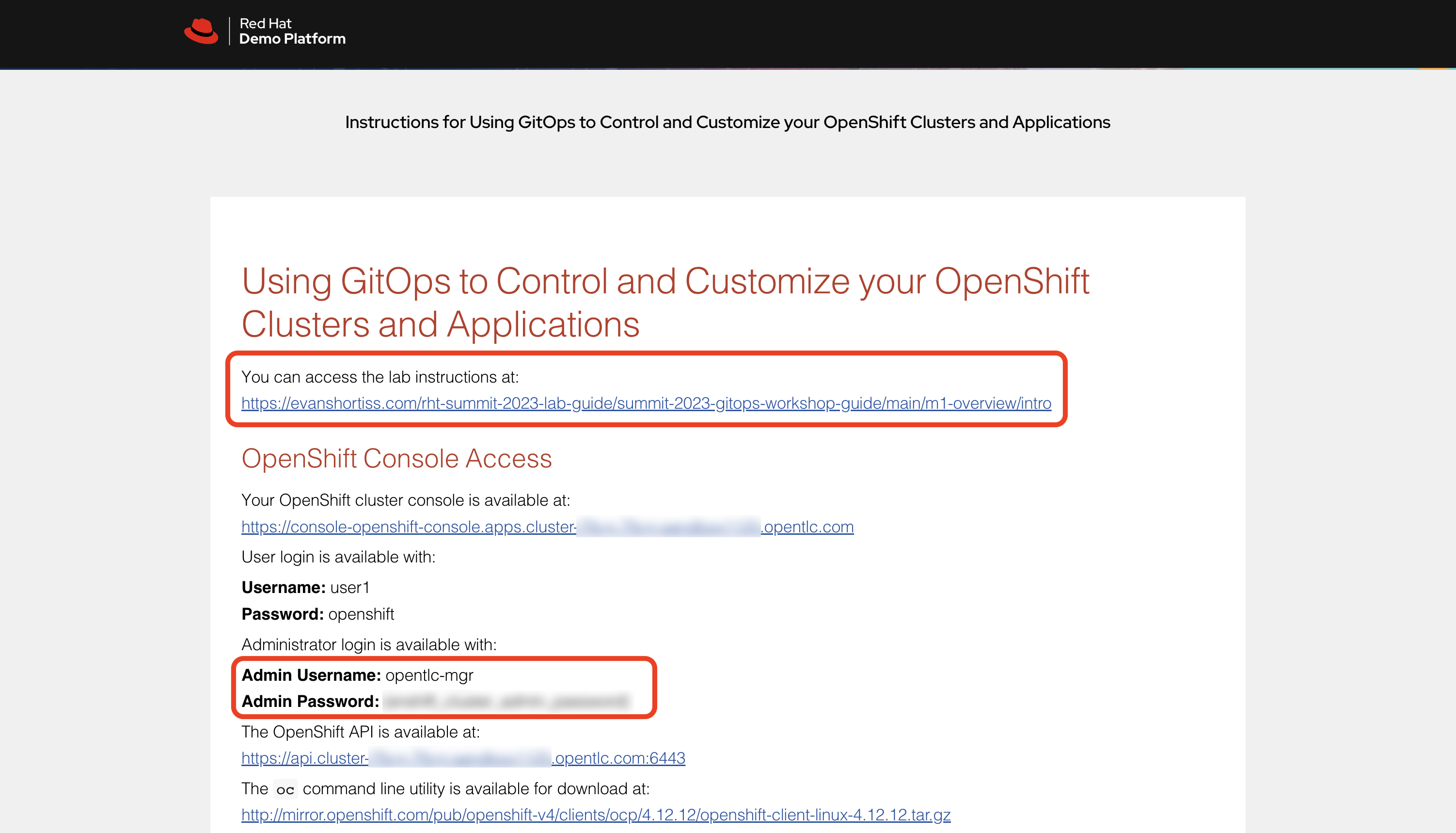Viewport: 1456px width, 833px height.
Task: Click the 'OpenShift Console Access' heading
Action: point(396,458)
